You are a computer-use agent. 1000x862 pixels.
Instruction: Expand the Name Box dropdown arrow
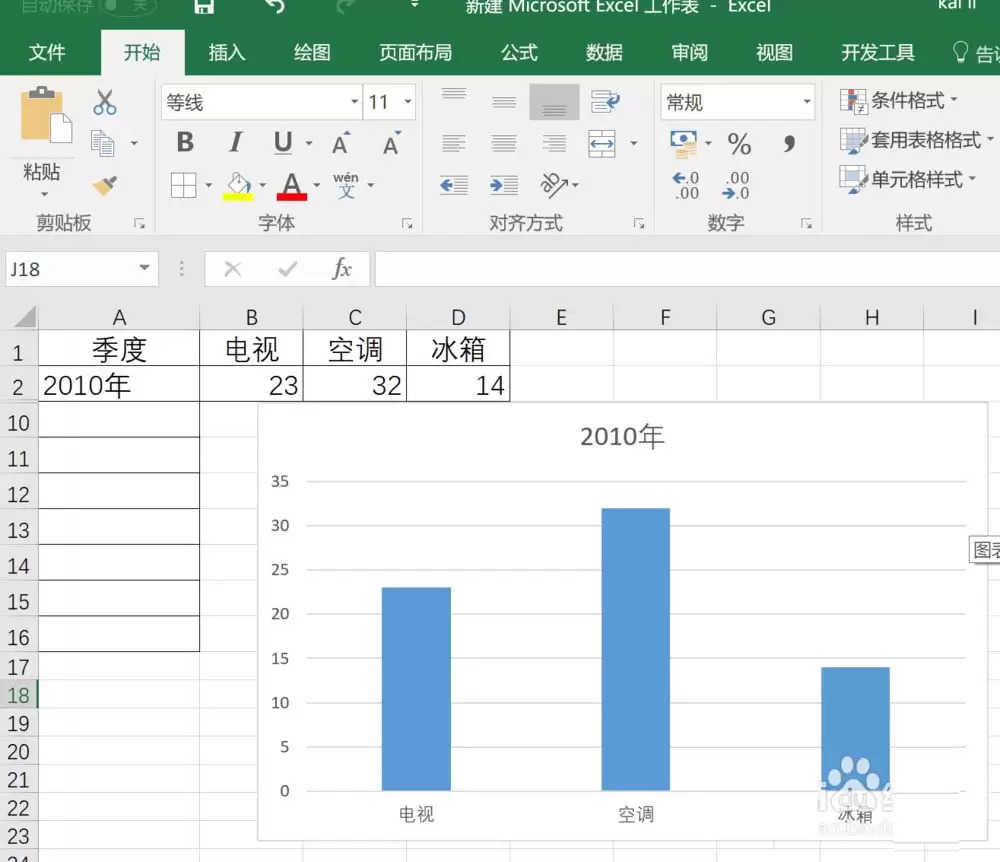pyautogui.click(x=145, y=268)
